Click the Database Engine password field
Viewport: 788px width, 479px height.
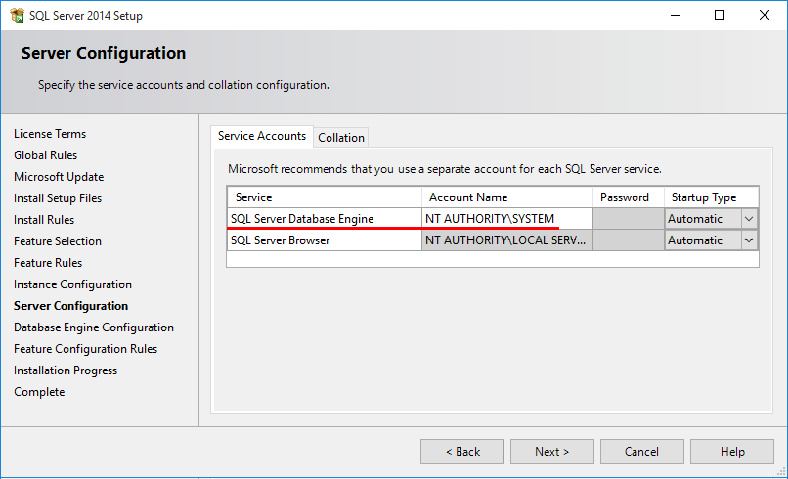(628, 219)
